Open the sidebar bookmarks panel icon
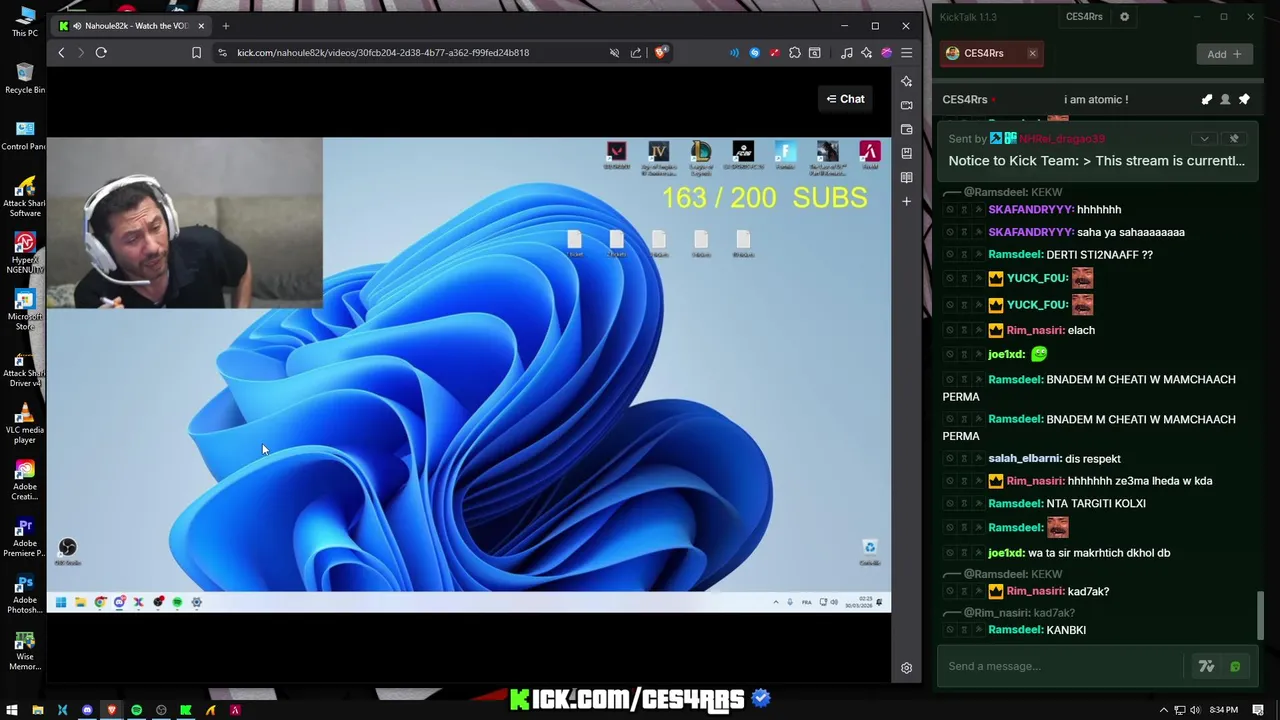 [906, 153]
